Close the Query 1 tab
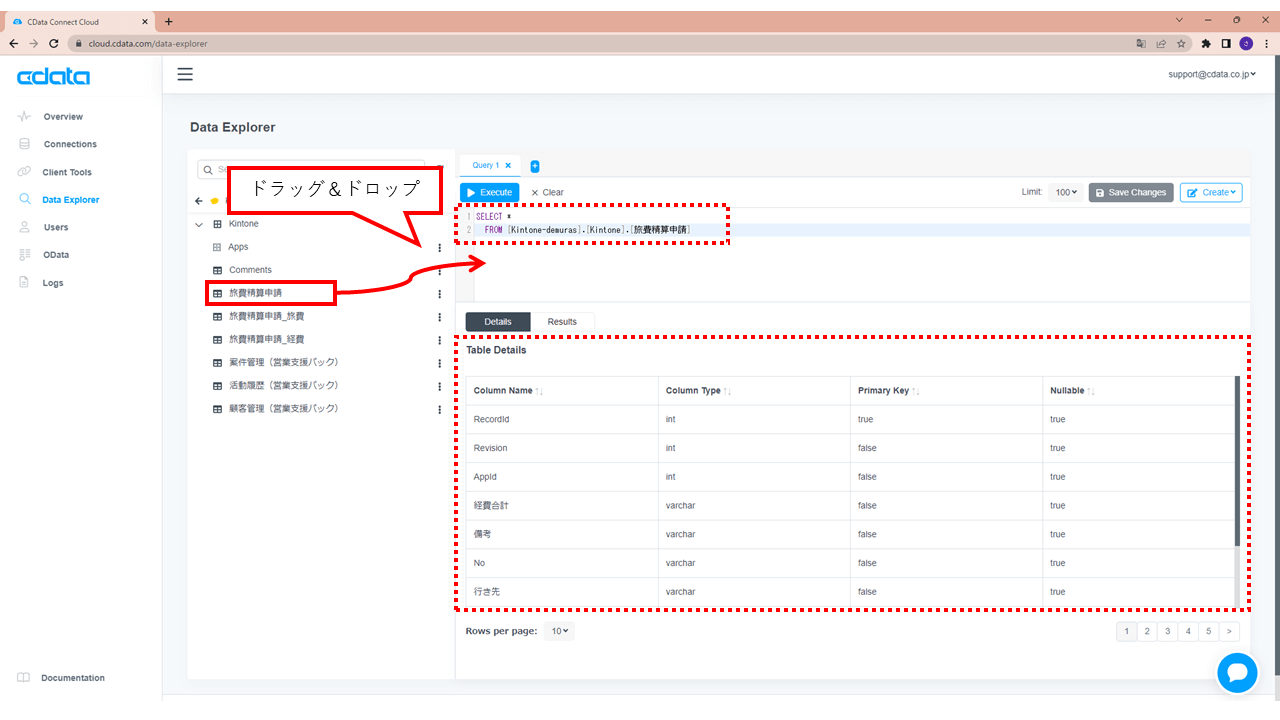 click(508, 166)
